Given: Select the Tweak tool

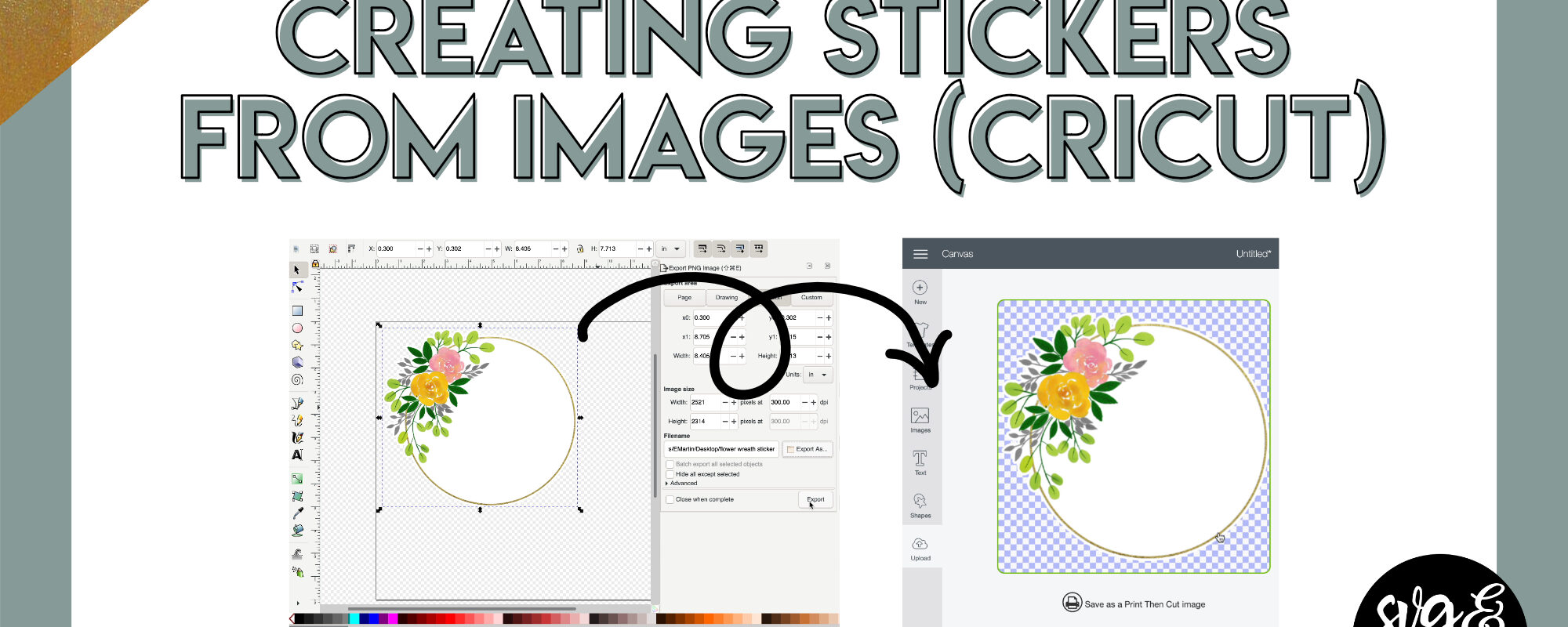Looking at the screenshot, I should (x=297, y=553).
